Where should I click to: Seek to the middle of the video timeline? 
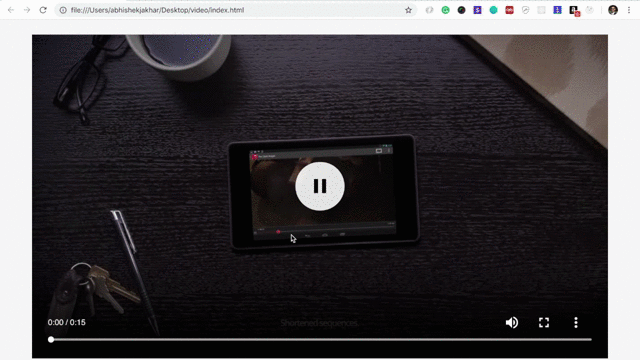click(x=320, y=339)
